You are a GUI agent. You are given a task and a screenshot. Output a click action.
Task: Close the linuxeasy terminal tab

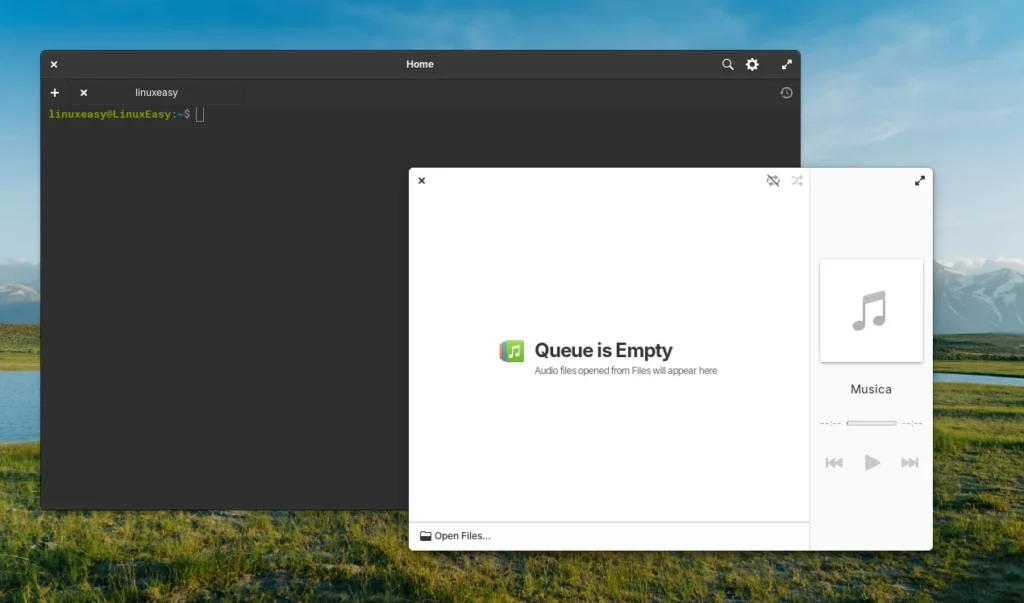click(83, 92)
